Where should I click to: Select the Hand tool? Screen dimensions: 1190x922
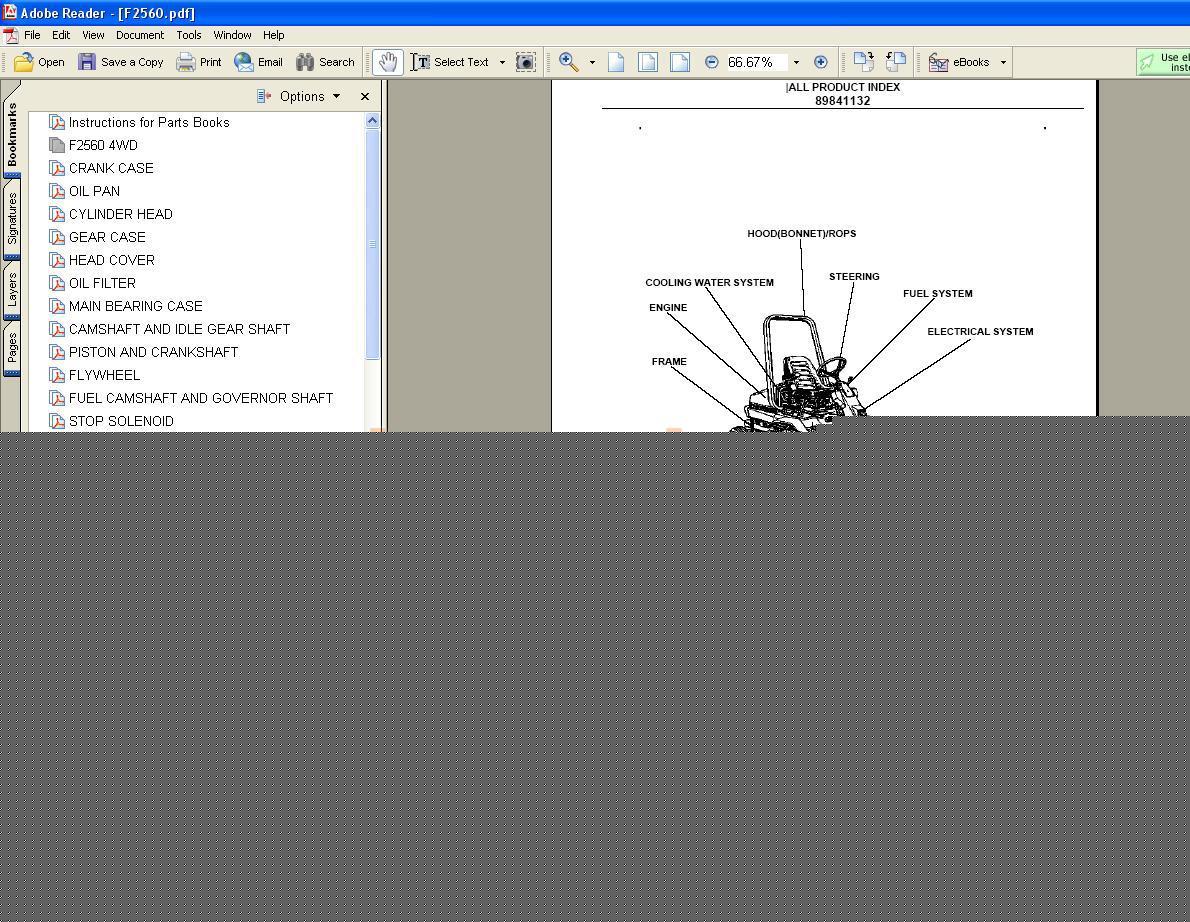pos(387,62)
